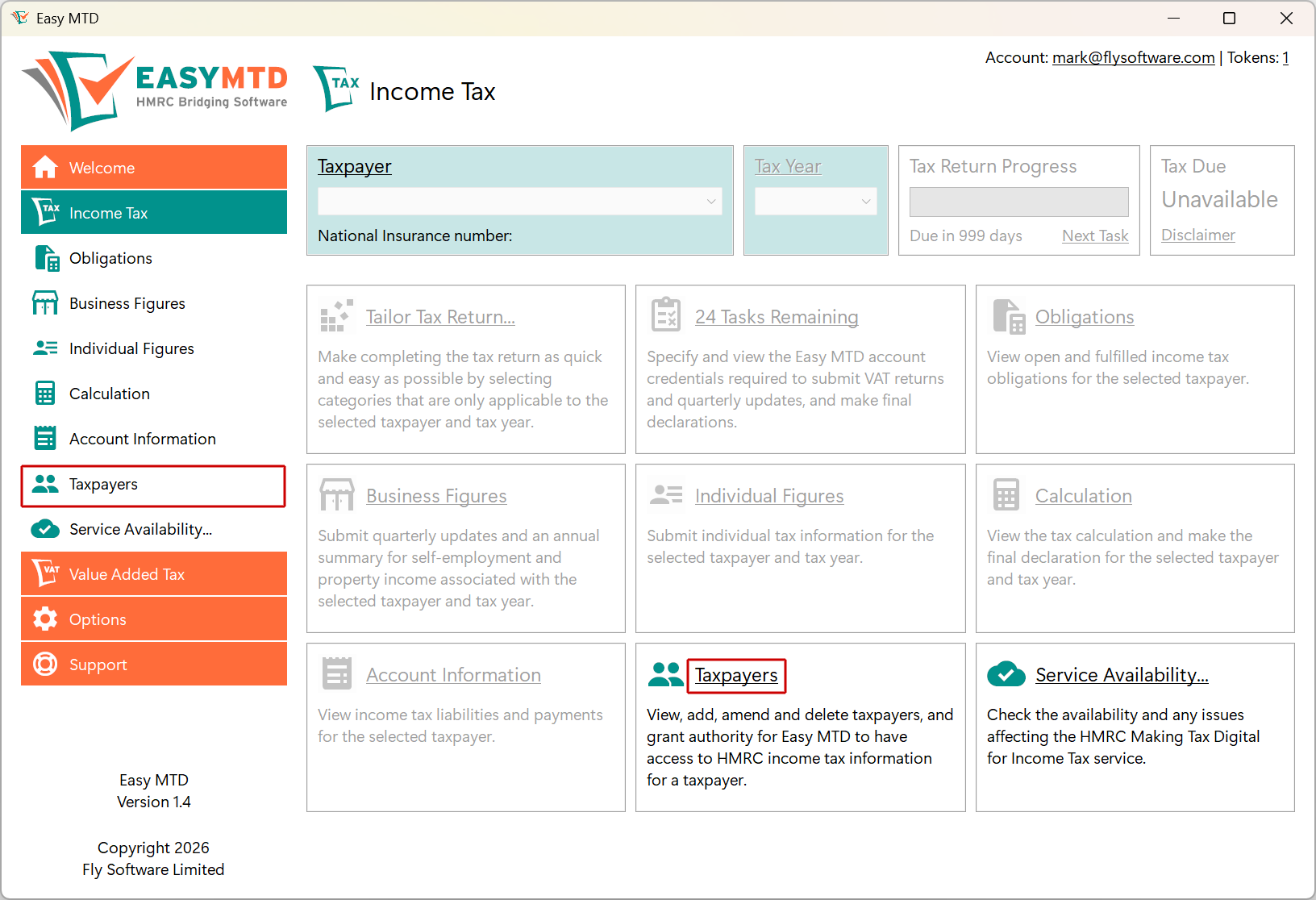Click the Options gear icon

pos(45,619)
